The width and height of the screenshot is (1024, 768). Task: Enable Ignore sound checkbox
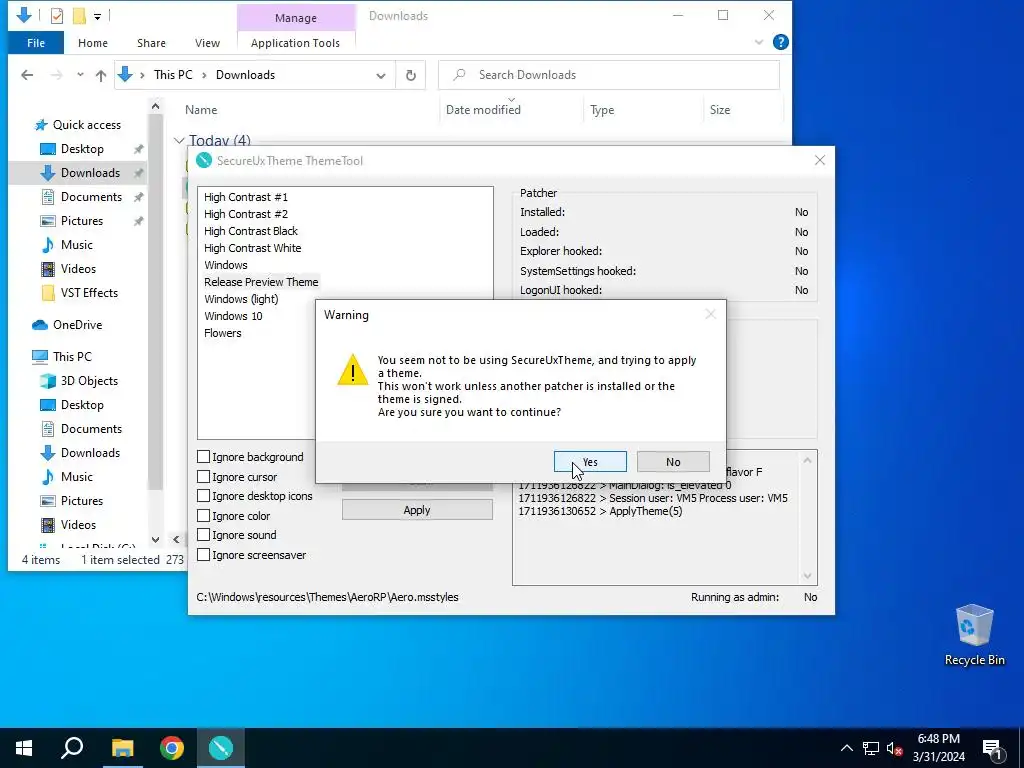(203, 535)
